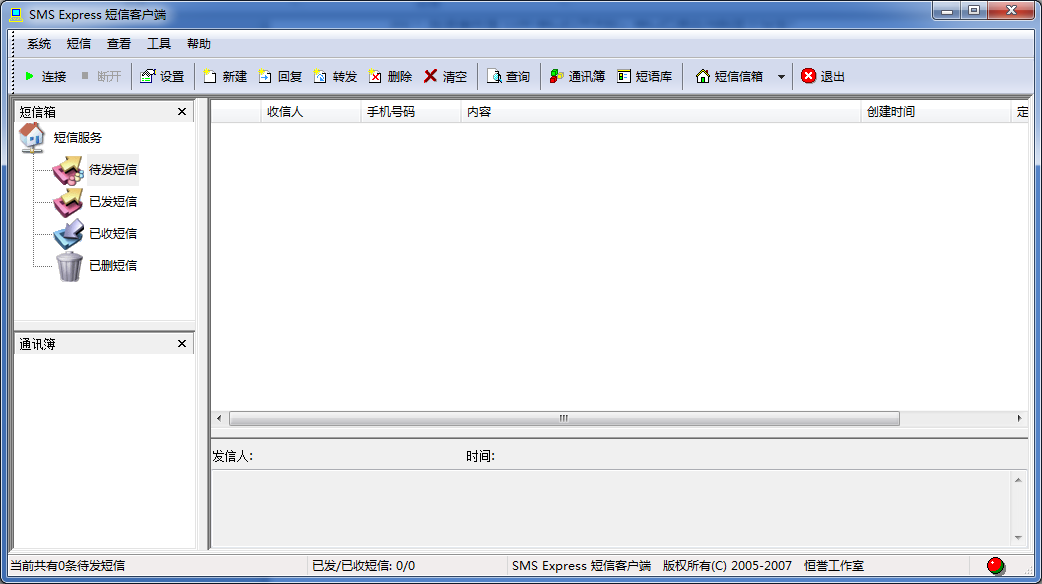Click the 已发/已收短信: 0/0 status text
Viewport: 1042px width, 584px height.
(364, 565)
